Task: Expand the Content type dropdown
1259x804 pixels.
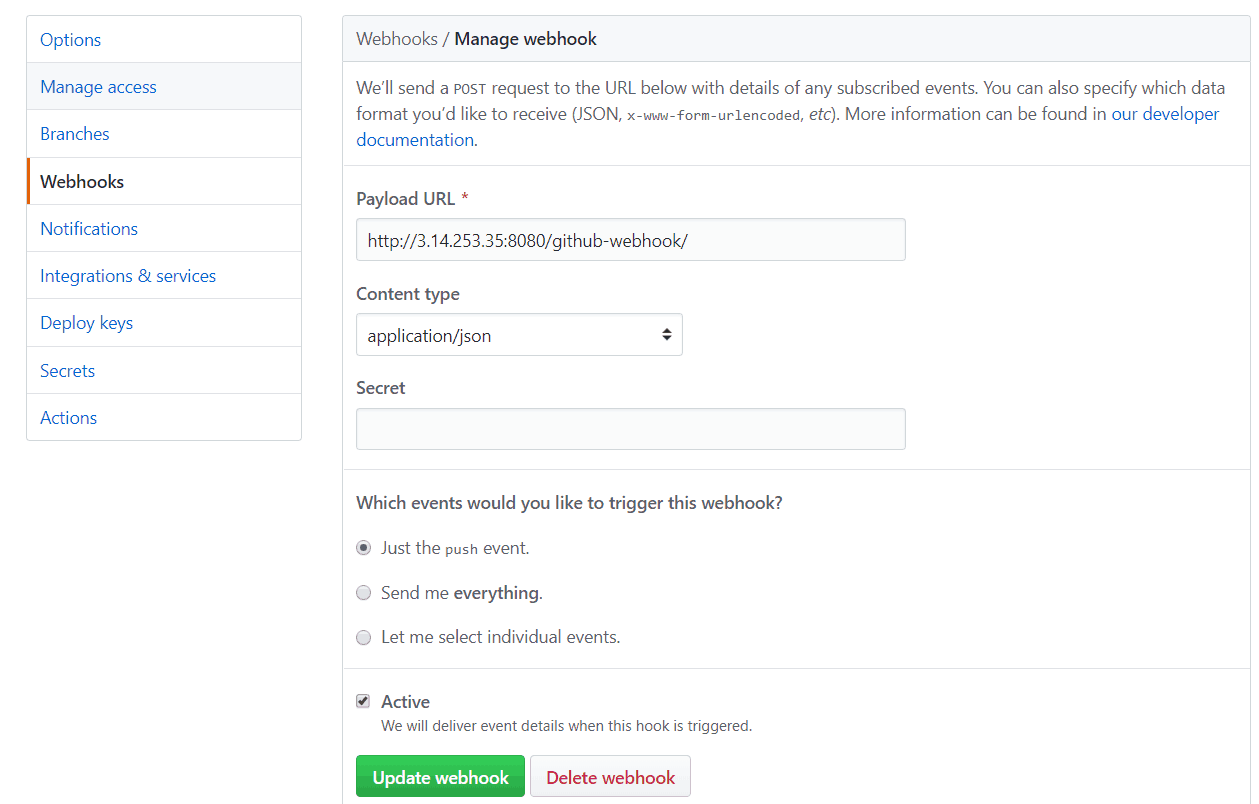Action: click(x=519, y=336)
